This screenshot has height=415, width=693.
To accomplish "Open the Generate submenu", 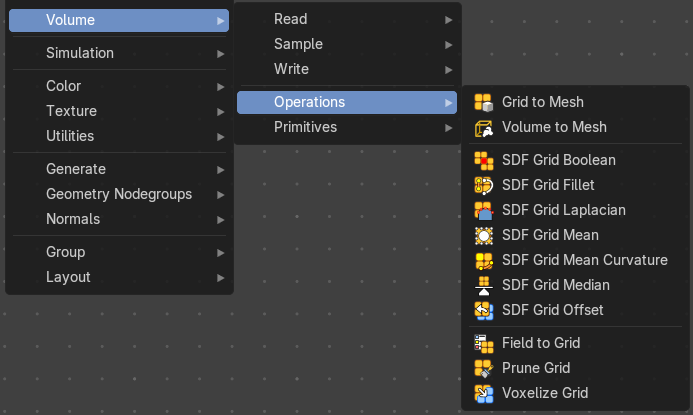I will [x=119, y=169].
